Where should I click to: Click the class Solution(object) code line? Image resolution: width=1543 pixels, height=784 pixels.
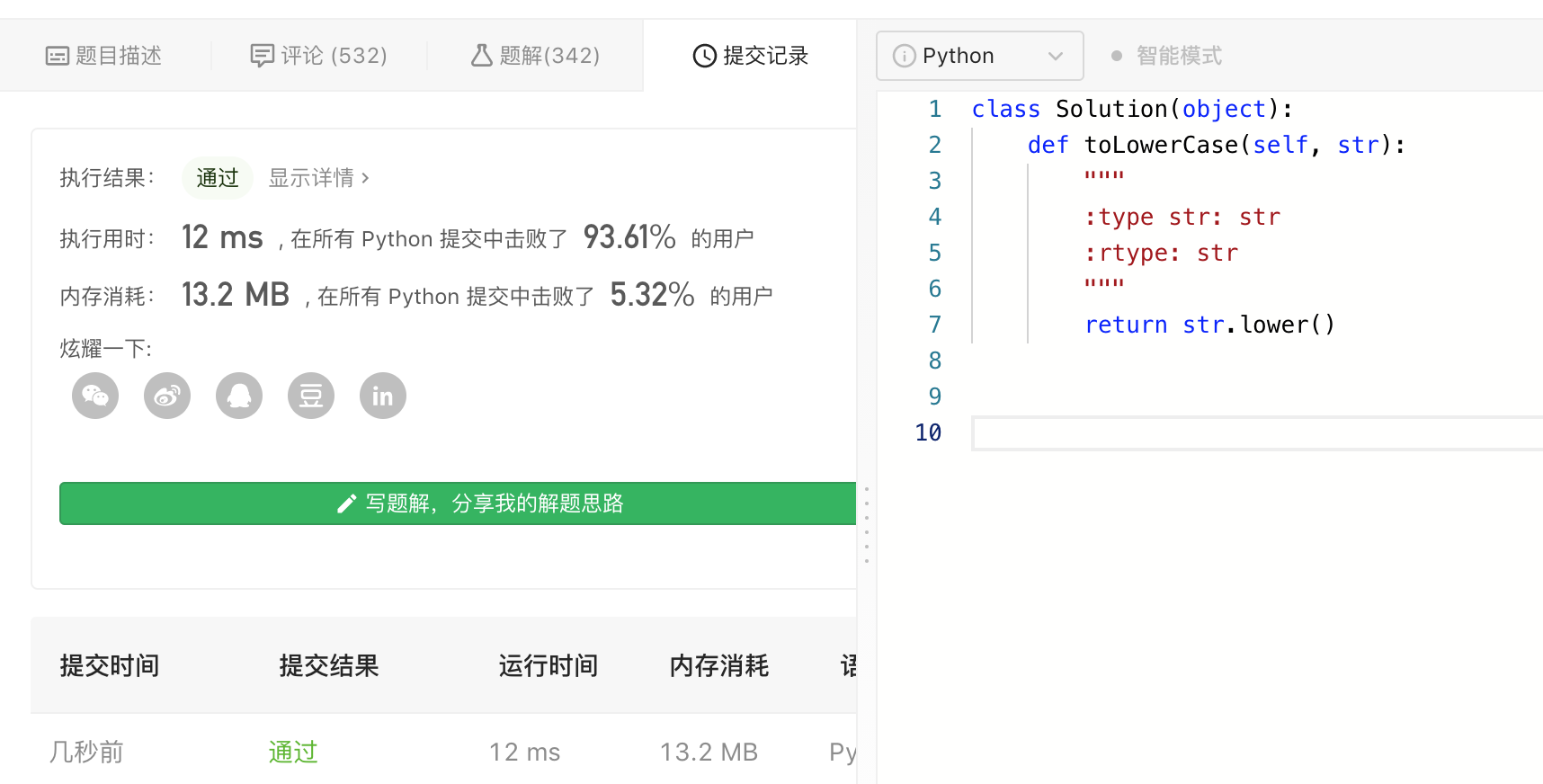(x=1133, y=109)
